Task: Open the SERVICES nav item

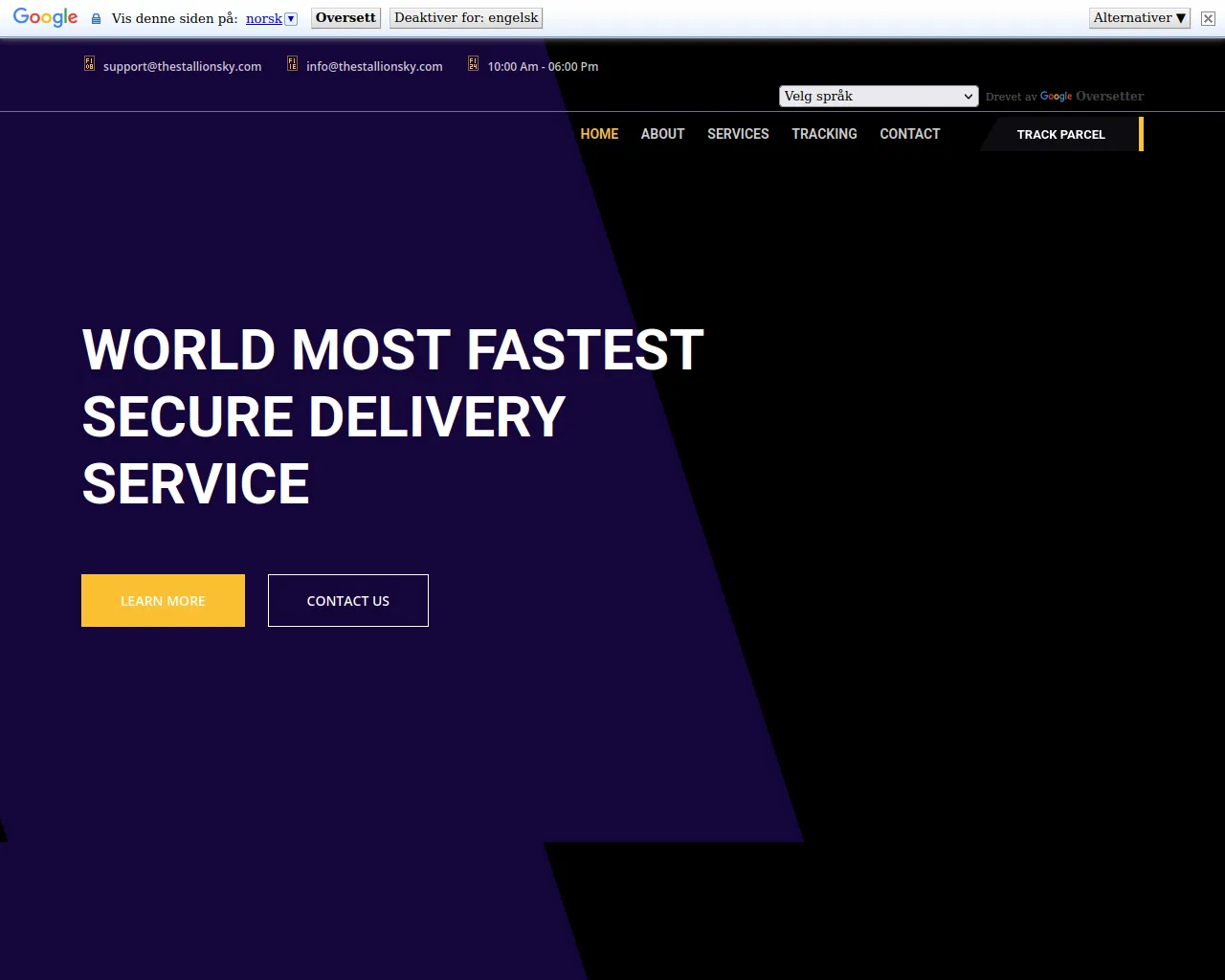Action: pos(738,134)
